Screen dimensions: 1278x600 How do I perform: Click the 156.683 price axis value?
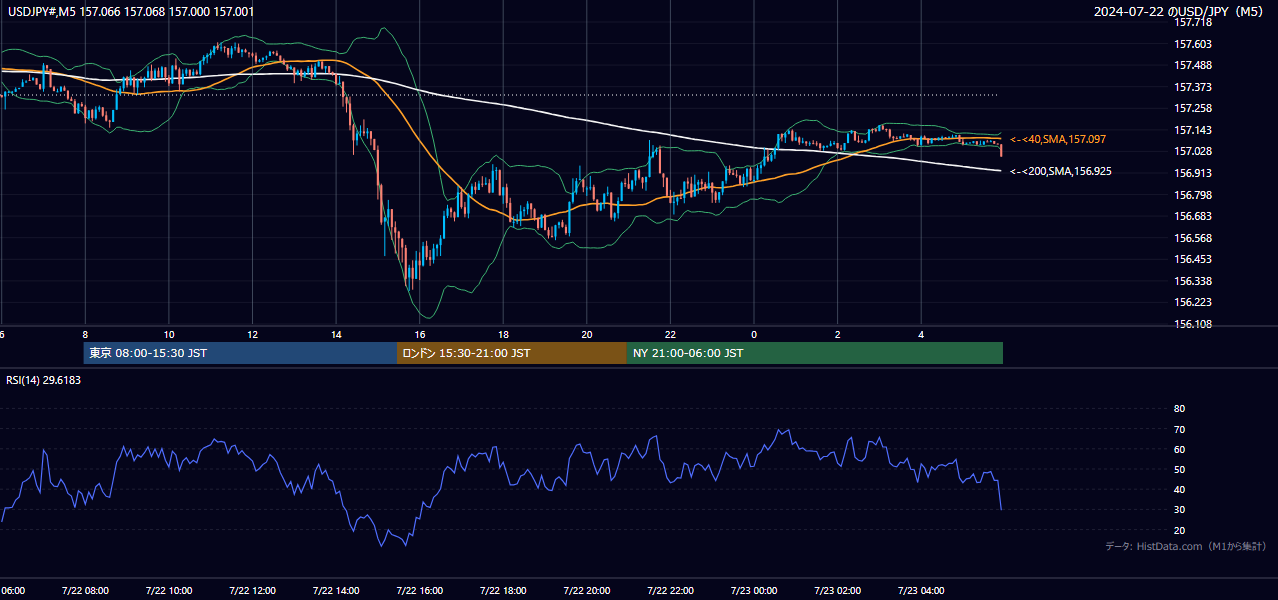(1192, 216)
